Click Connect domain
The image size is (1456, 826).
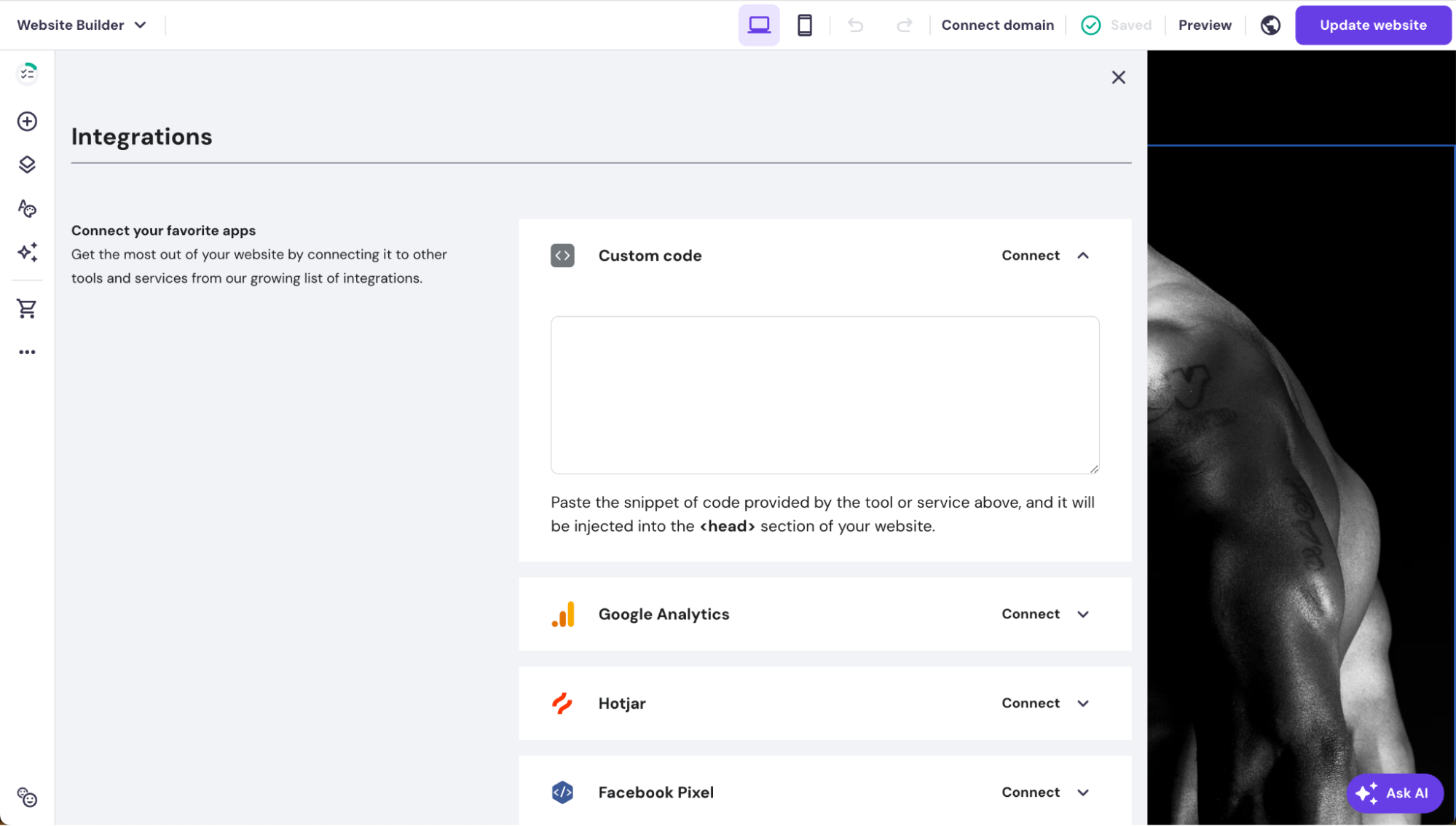point(997,25)
